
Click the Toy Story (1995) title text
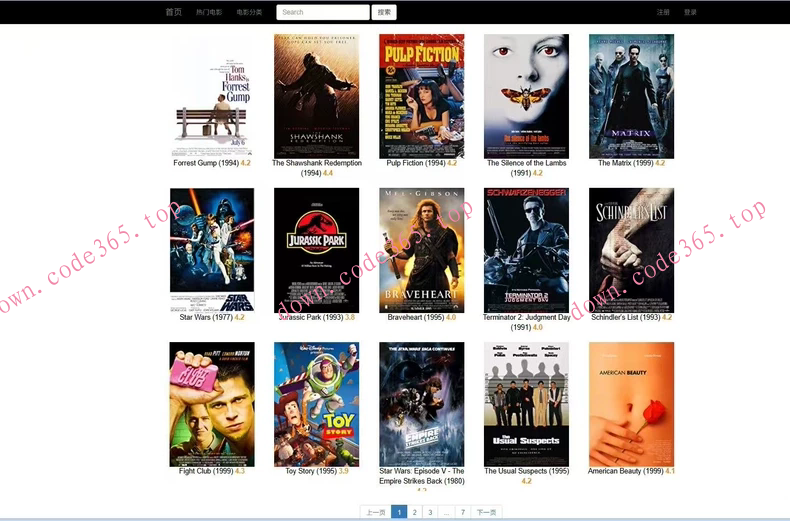(x=311, y=471)
